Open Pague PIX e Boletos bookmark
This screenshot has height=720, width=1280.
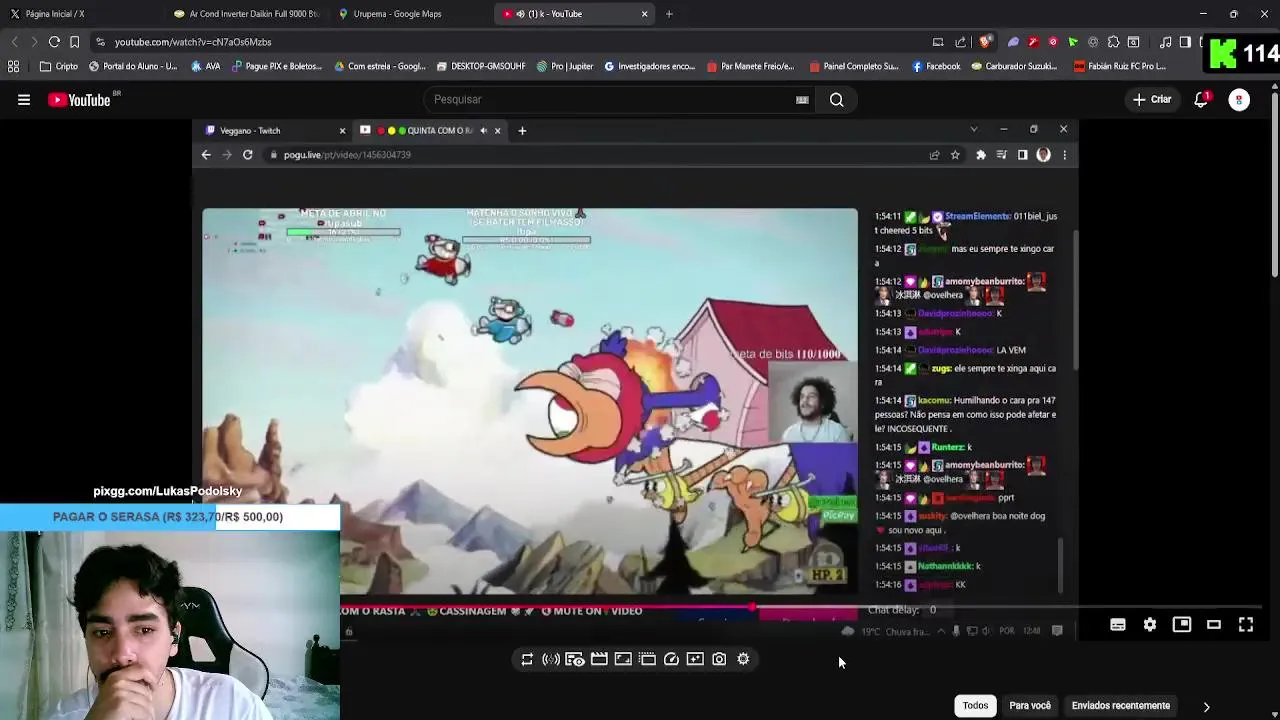[x=277, y=67]
